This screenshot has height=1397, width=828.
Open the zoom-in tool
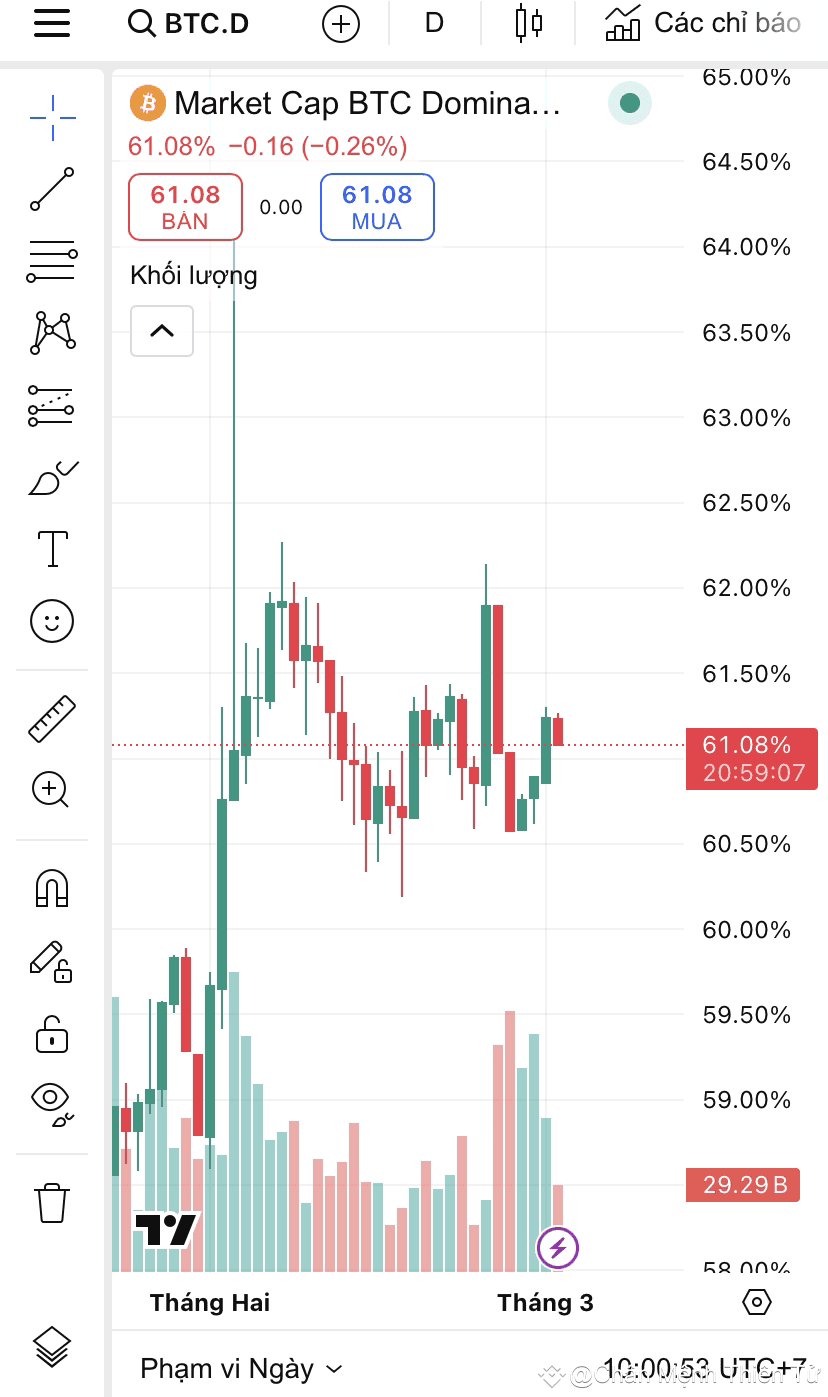tap(52, 791)
